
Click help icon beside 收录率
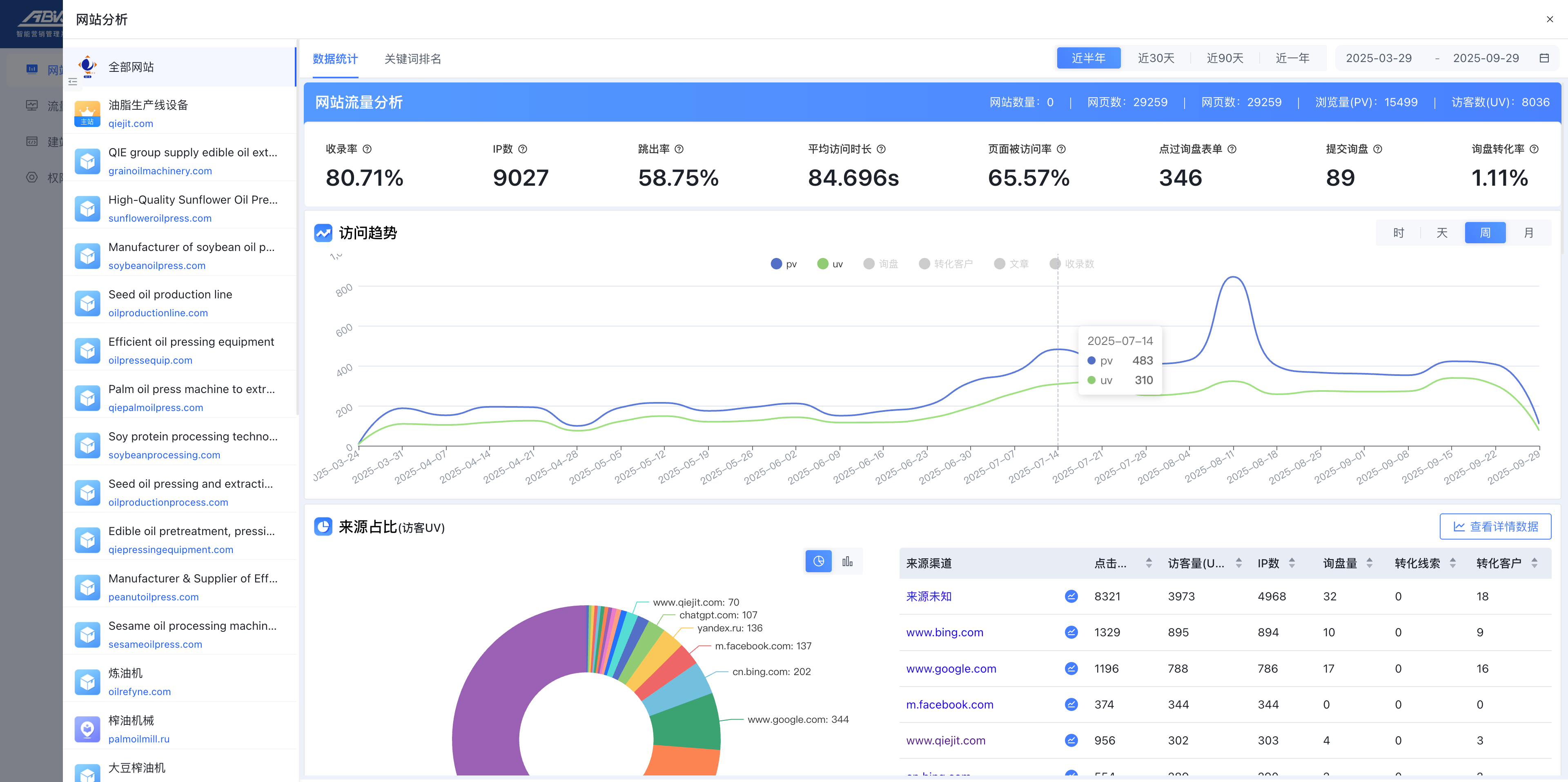pos(367,149)
